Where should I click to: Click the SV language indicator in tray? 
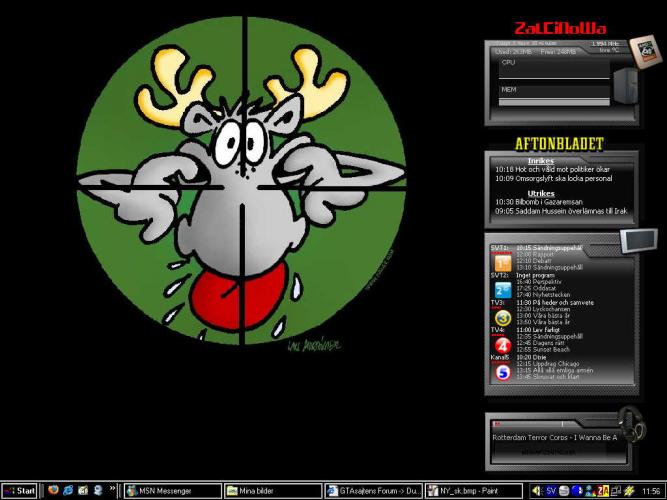coord(551,491)
